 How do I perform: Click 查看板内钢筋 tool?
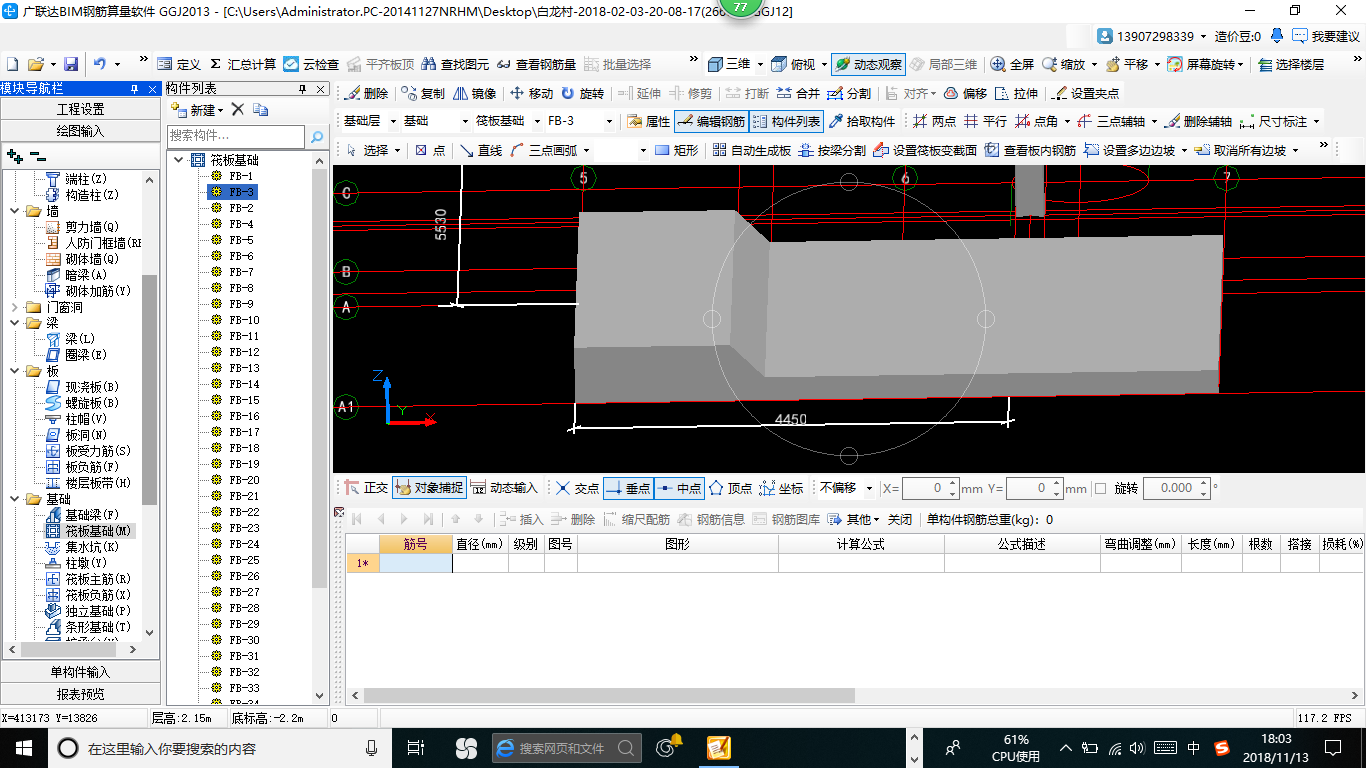1030,150
